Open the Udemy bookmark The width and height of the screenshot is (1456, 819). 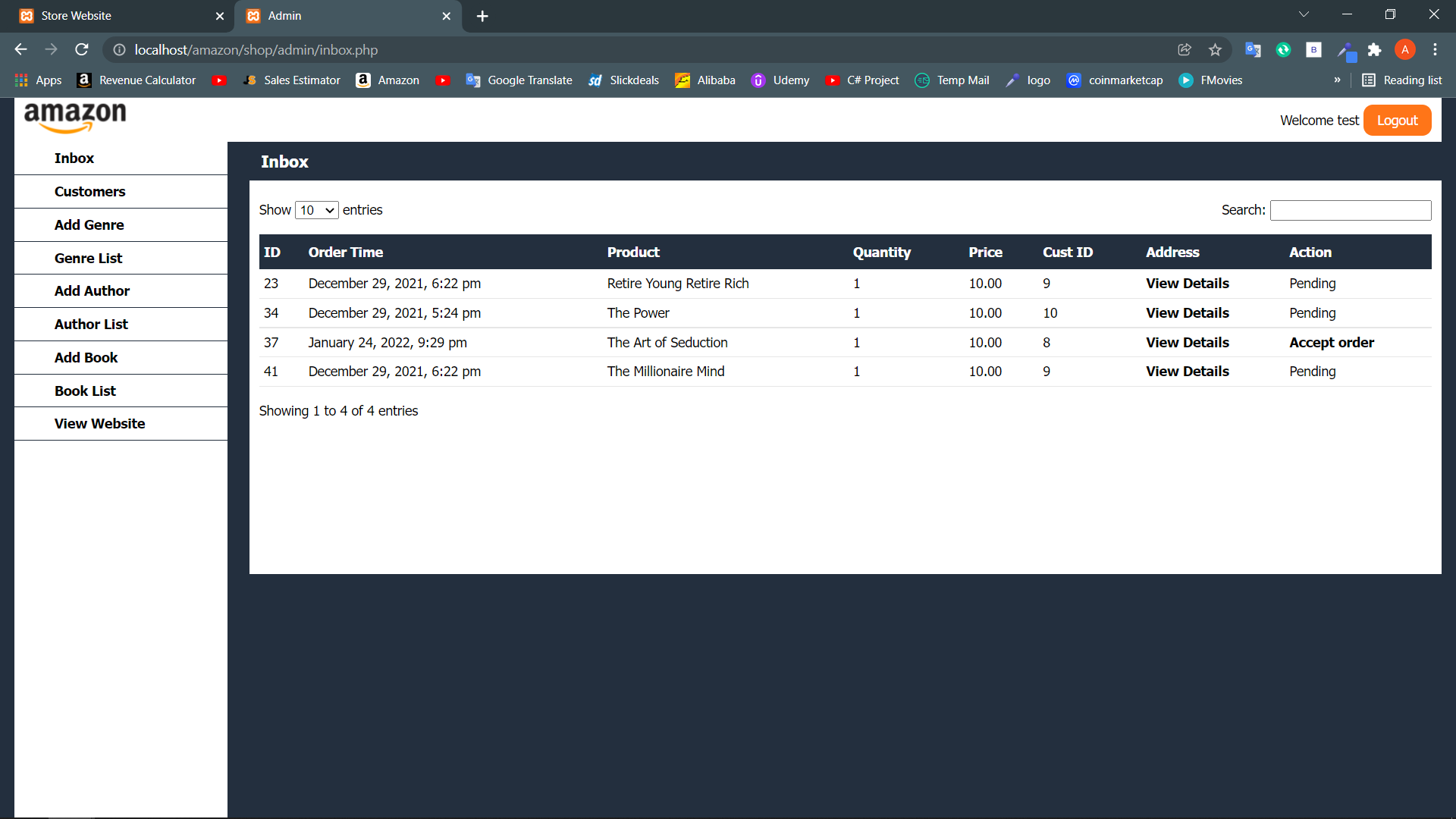pos(791,80)
